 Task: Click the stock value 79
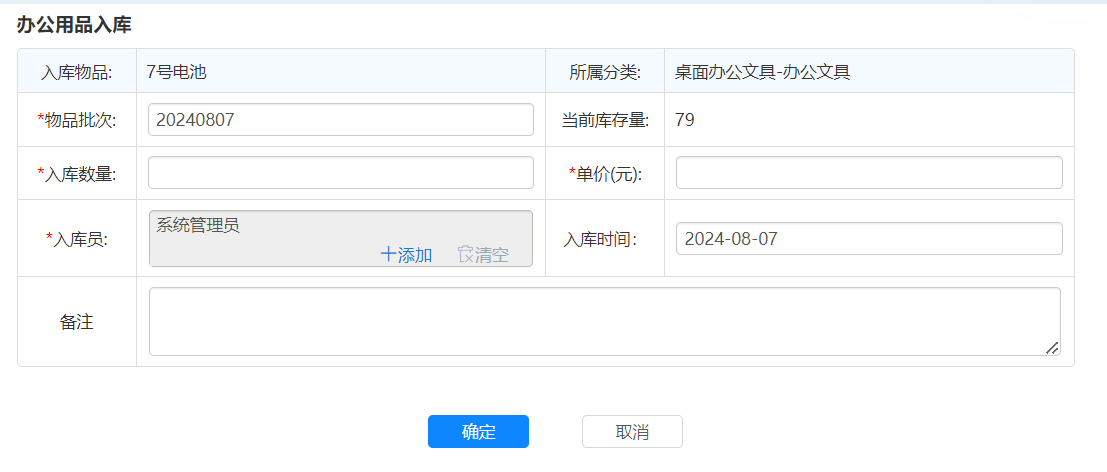685,121
